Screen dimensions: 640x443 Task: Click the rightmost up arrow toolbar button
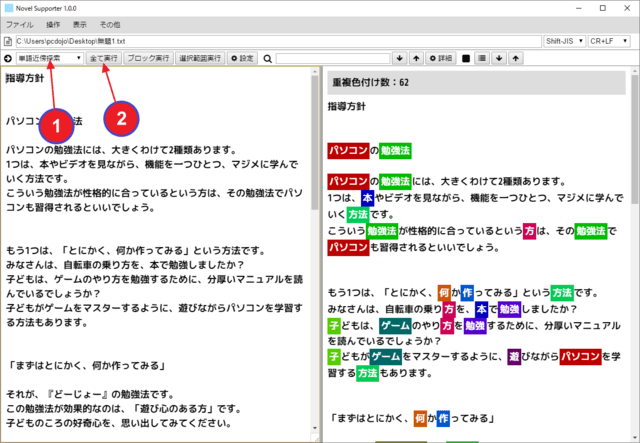[x=514, y=59]
